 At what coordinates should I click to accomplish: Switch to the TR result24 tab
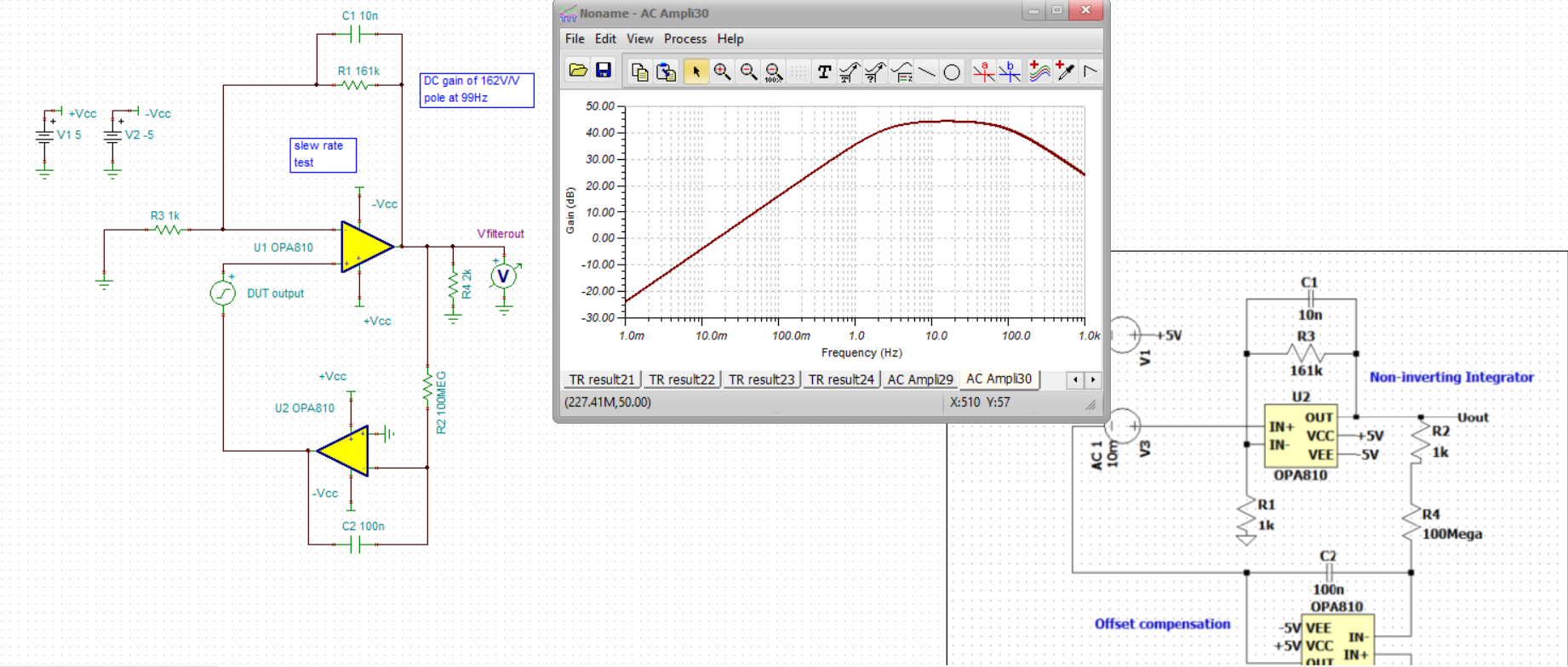pos(841,379)
